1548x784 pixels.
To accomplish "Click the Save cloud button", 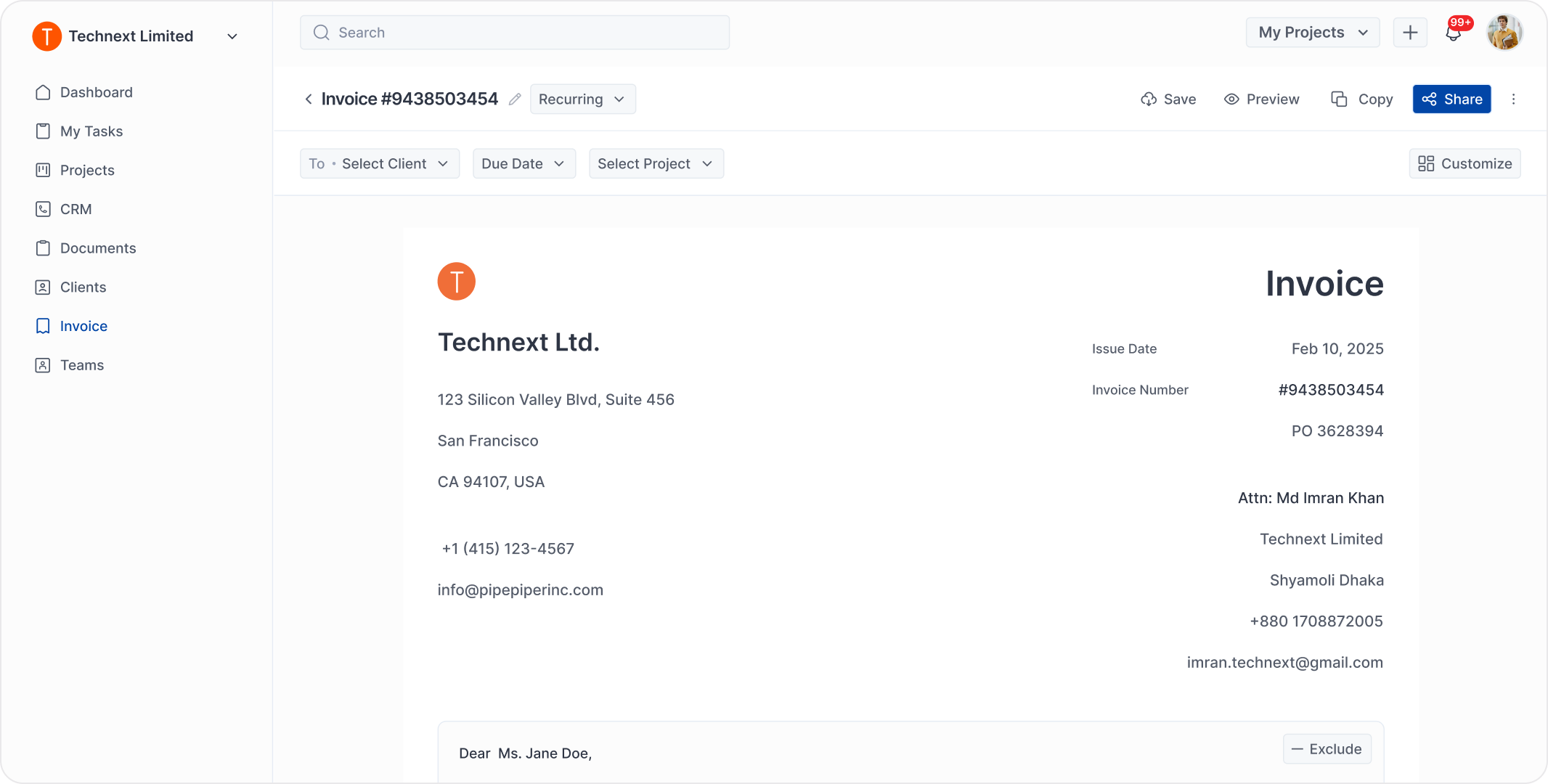I will [x=1168, y=99].
